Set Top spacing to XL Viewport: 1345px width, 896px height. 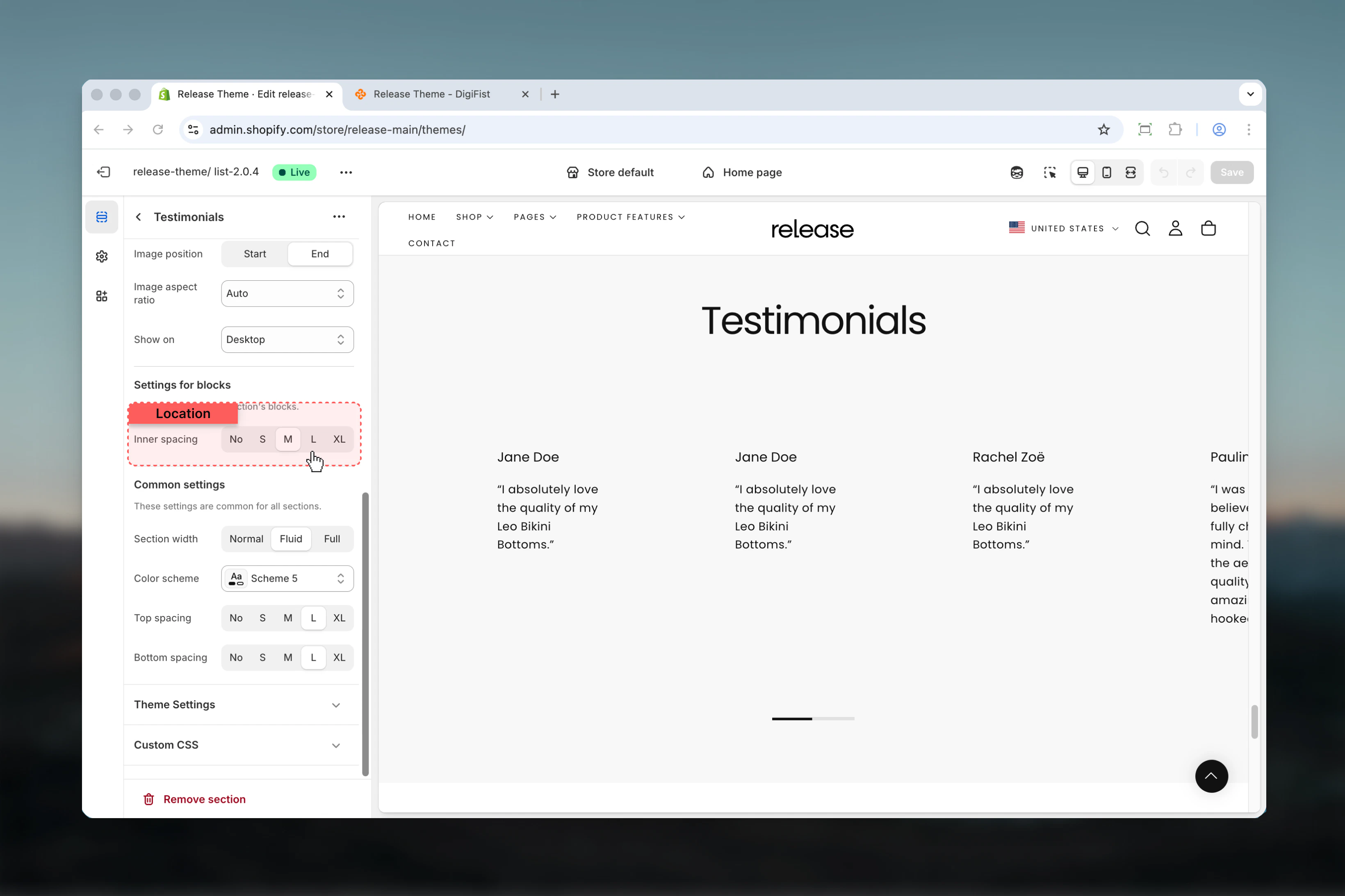pyautogui.click(x=339, y=618)
